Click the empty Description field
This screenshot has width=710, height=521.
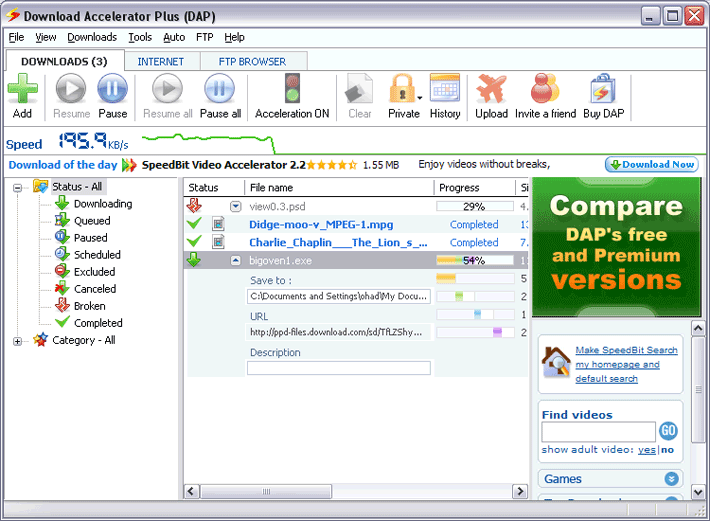point(339,368)
